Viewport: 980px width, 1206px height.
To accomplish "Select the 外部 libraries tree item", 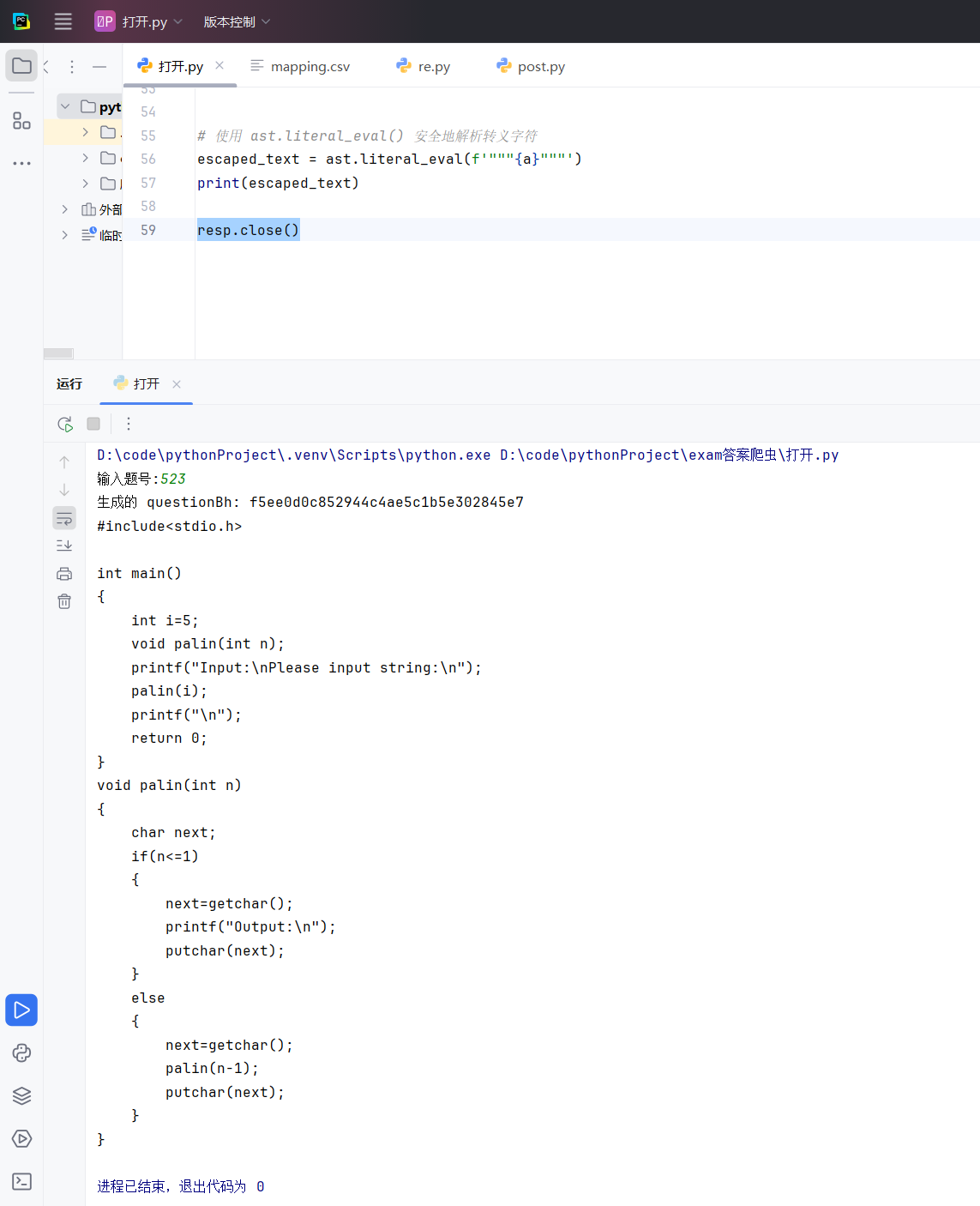I will click(x=101, y=209).
